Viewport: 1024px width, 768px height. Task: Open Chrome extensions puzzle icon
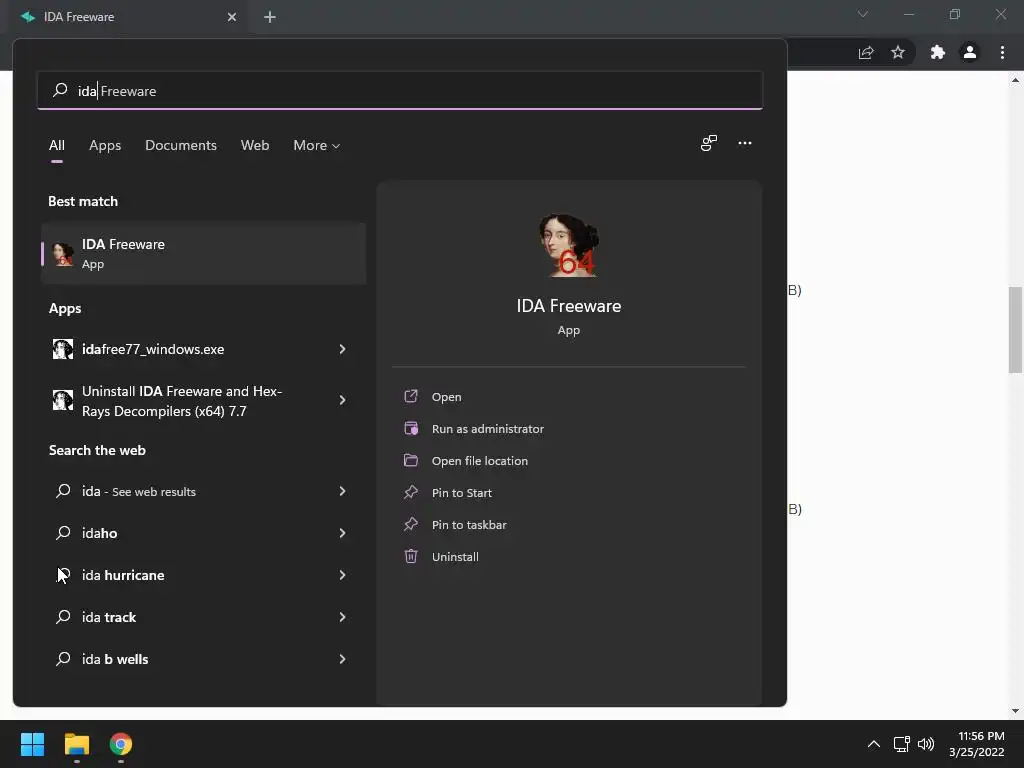coord(938,52)
